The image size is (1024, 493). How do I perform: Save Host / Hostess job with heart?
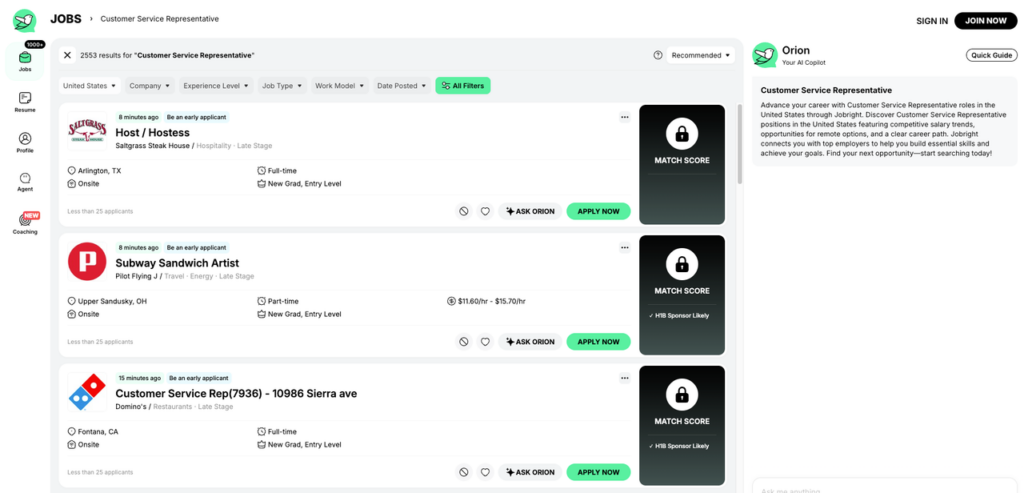[x=485, y=212]
